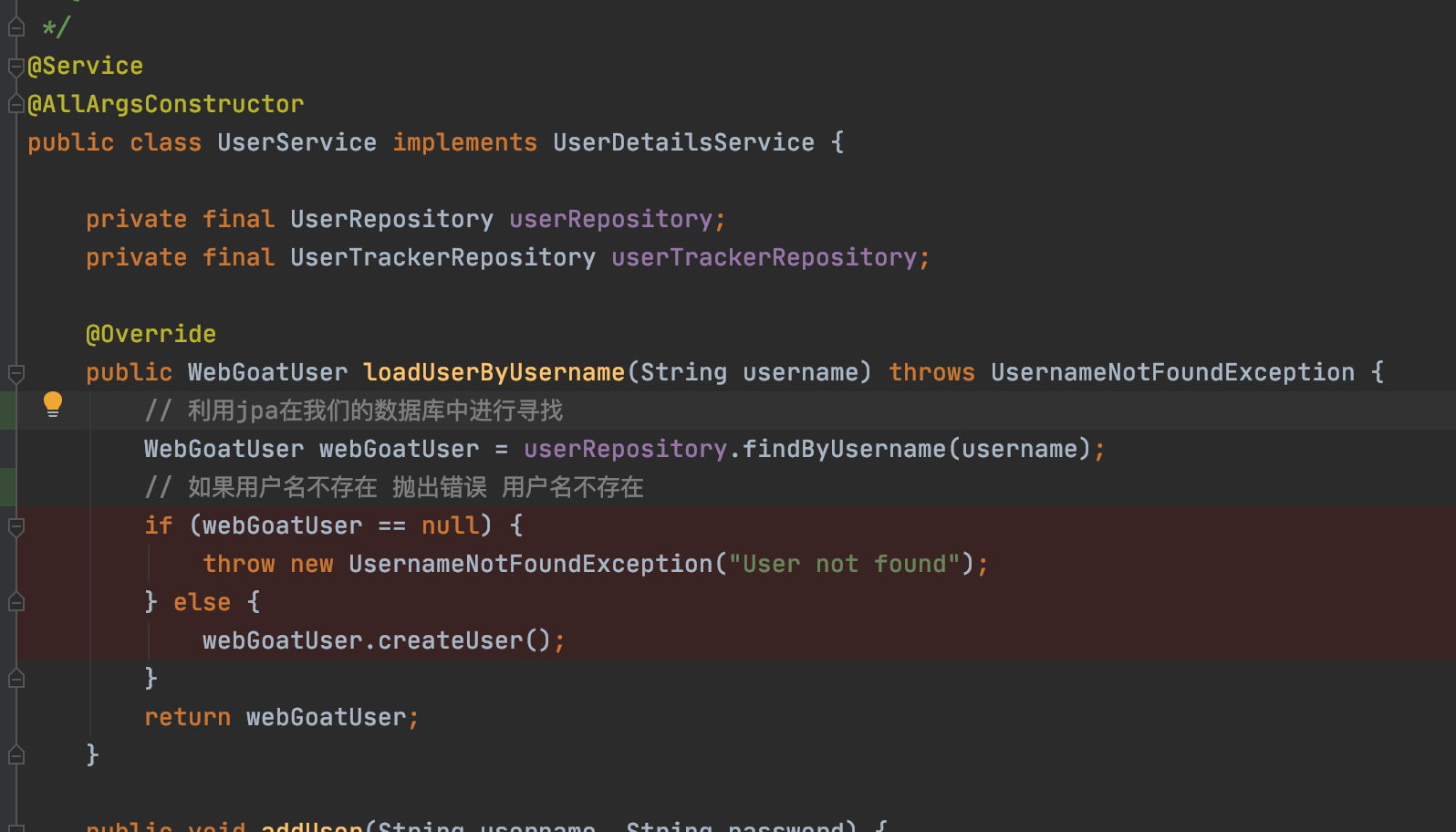Click the green change marker beside first comment

[7, 411]
